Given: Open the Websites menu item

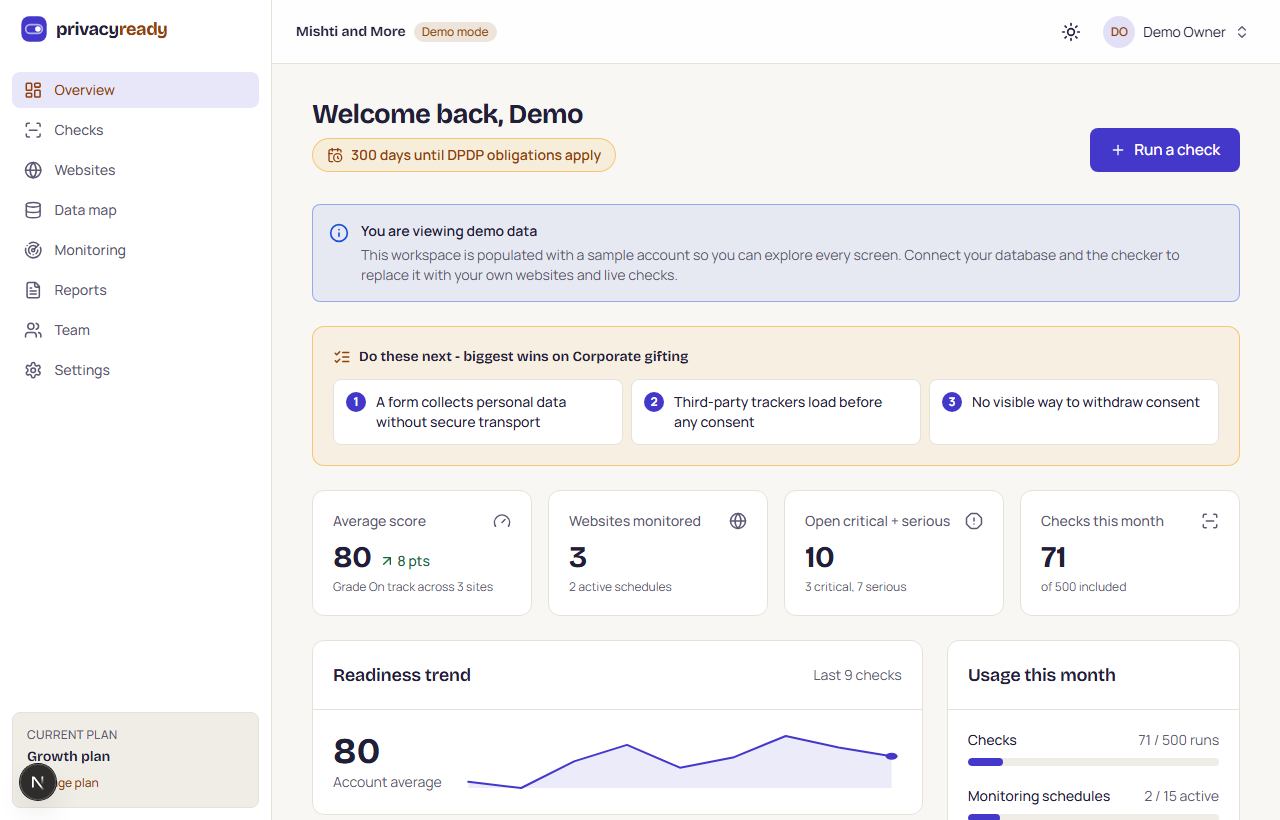Looking at the screenshot, I should (x=135, y=170).
